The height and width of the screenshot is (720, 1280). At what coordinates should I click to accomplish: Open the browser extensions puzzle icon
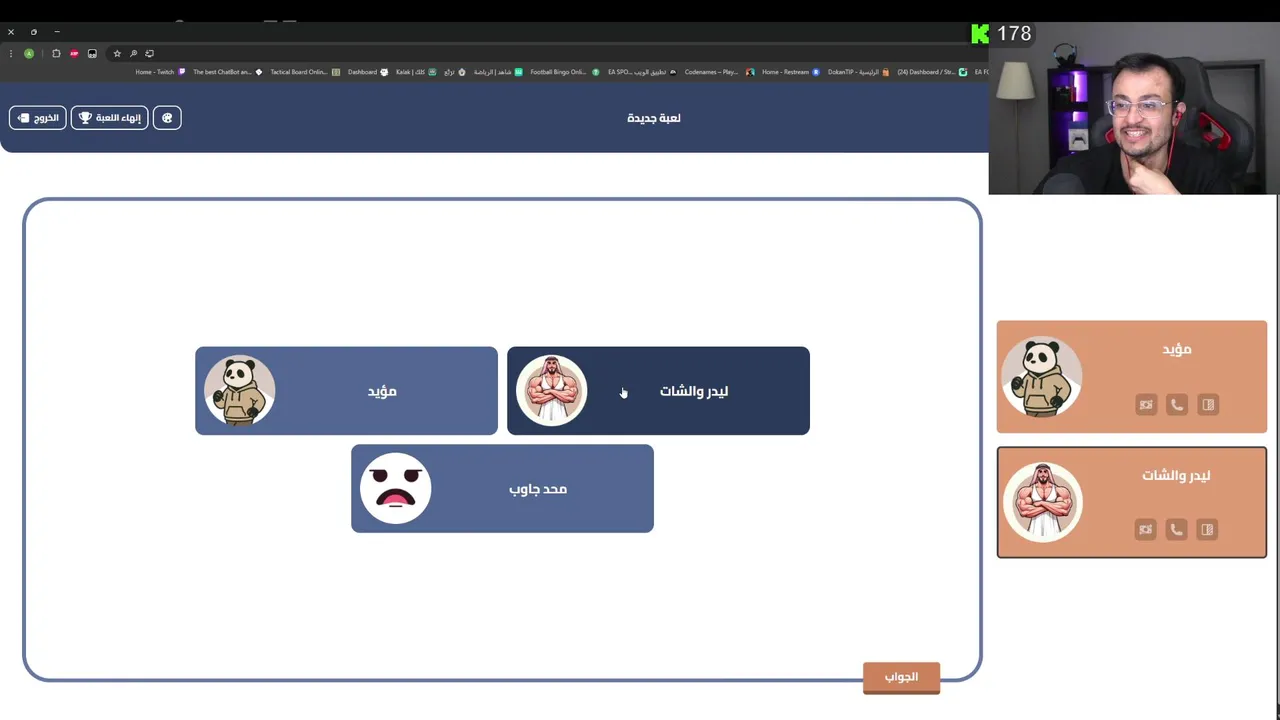coord(56,54)
